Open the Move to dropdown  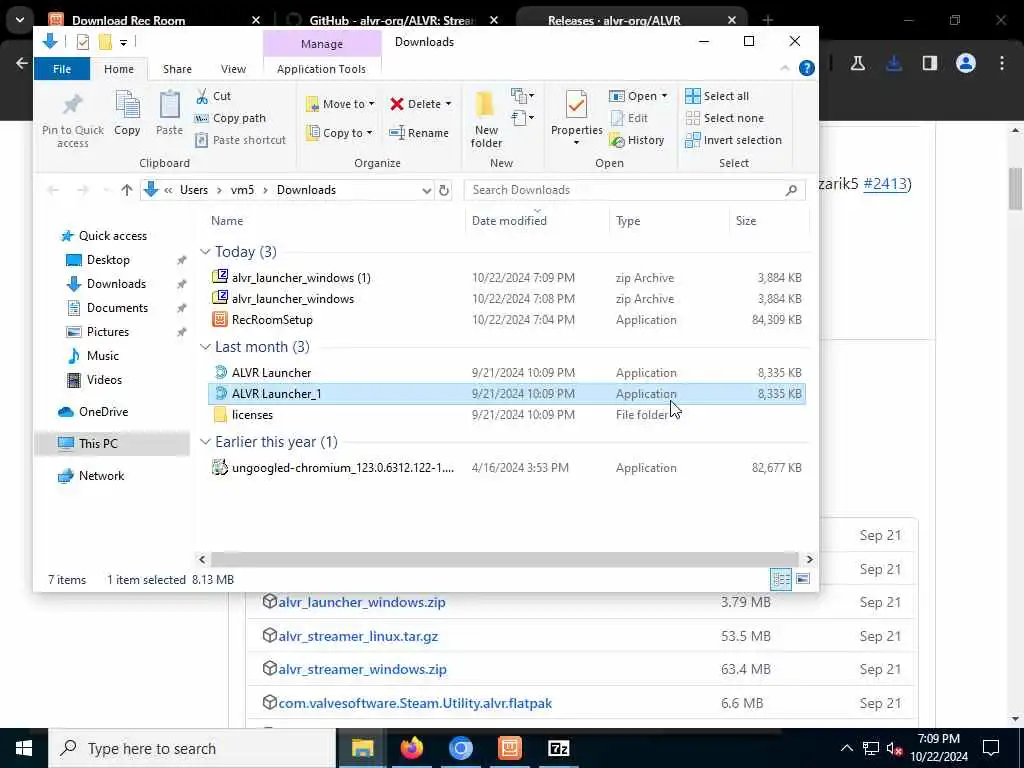340,104
